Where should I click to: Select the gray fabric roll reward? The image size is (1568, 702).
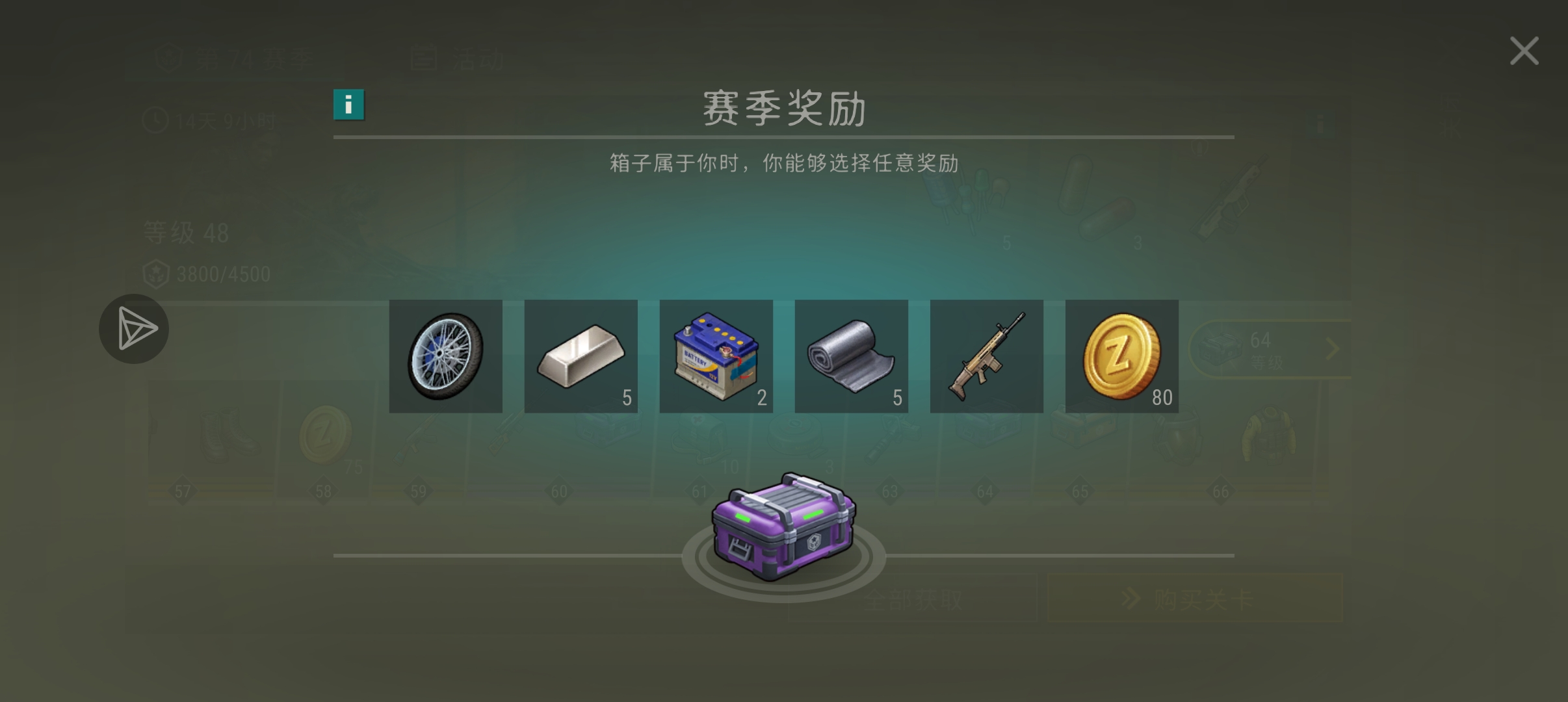click(851, 356)
